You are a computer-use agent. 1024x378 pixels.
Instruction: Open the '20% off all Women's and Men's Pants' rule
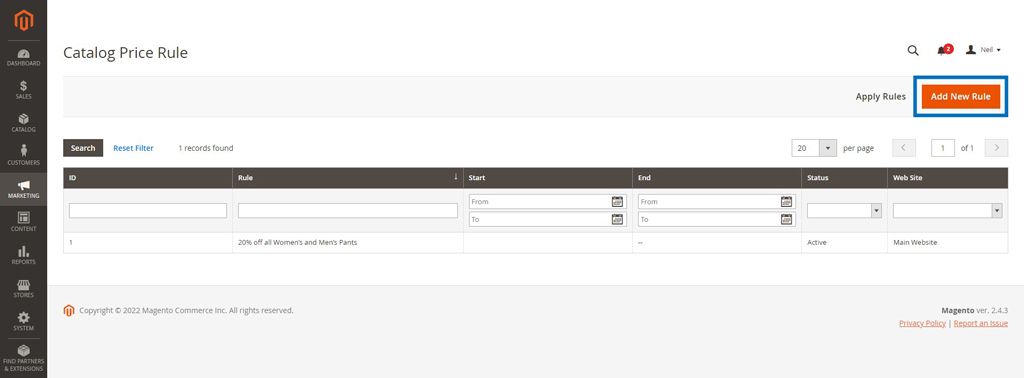tap(297, 242)
